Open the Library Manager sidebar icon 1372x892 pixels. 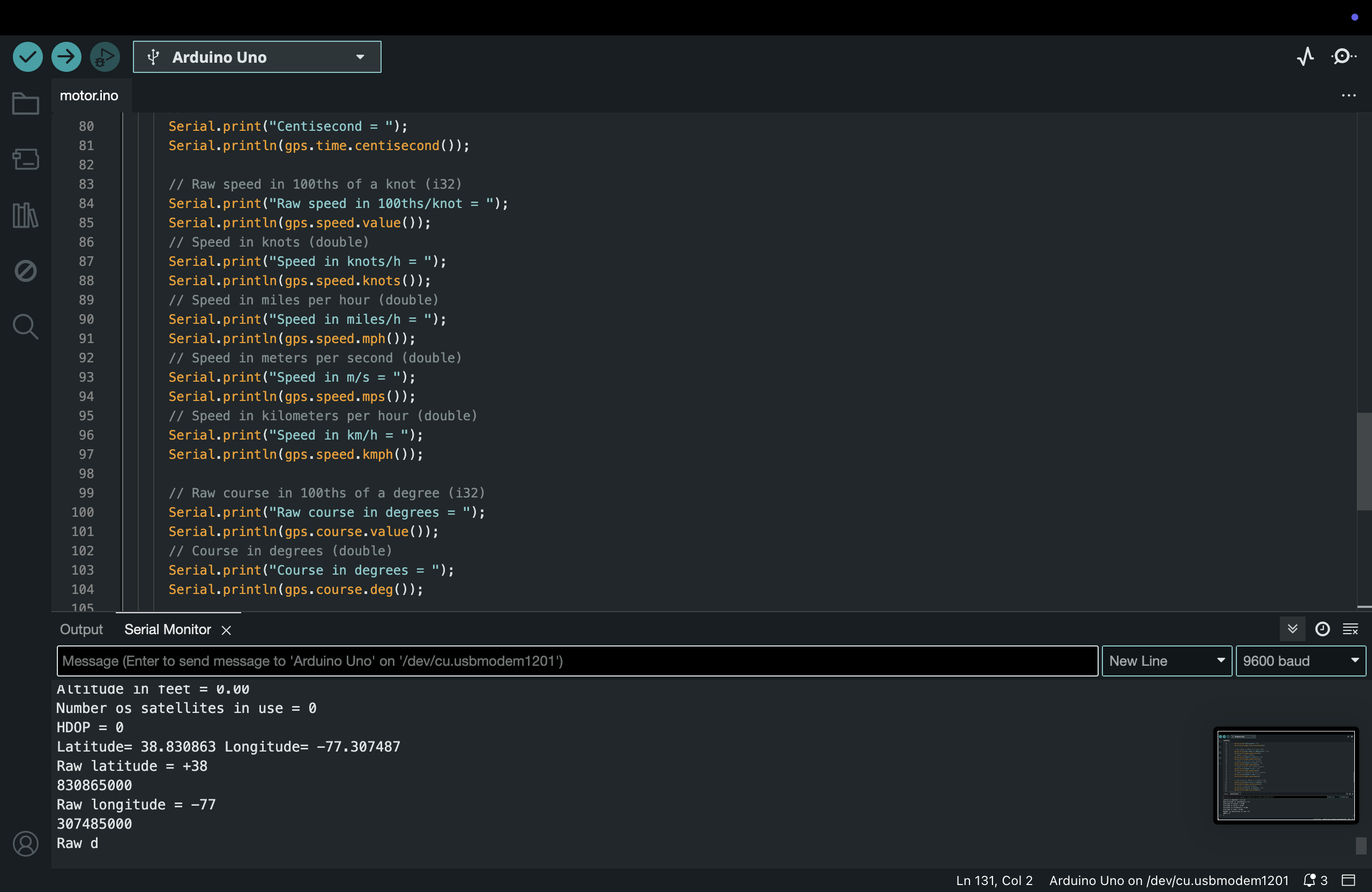[x=25, y=215]
